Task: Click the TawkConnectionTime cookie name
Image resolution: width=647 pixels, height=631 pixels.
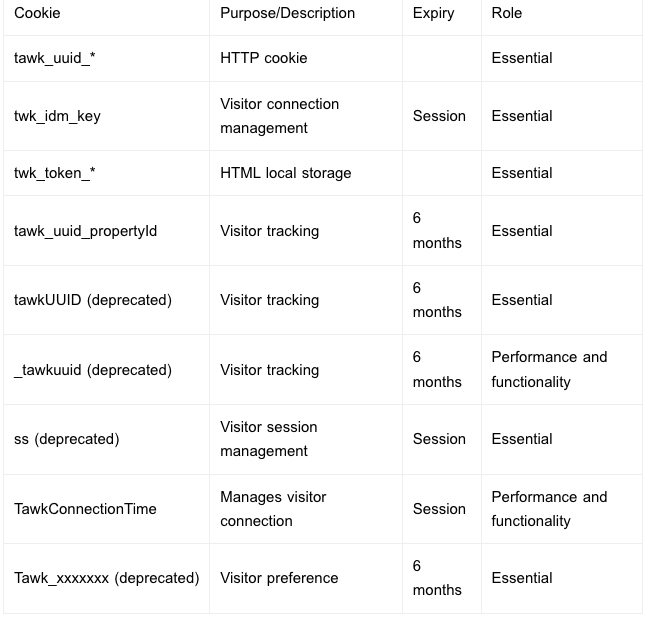Action: (85, 509)
